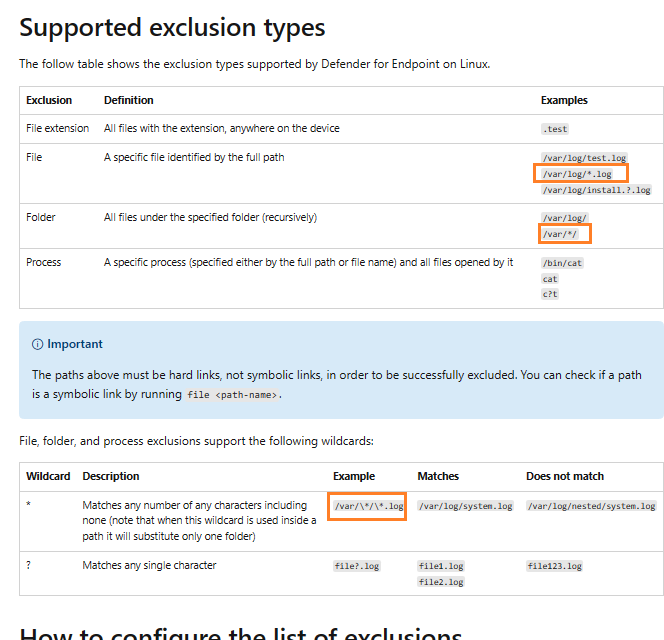Click 'A specific file identified by the full path'
Image resolution: width=664 pixels, height=640 pixels.
[x=194, y=157]
